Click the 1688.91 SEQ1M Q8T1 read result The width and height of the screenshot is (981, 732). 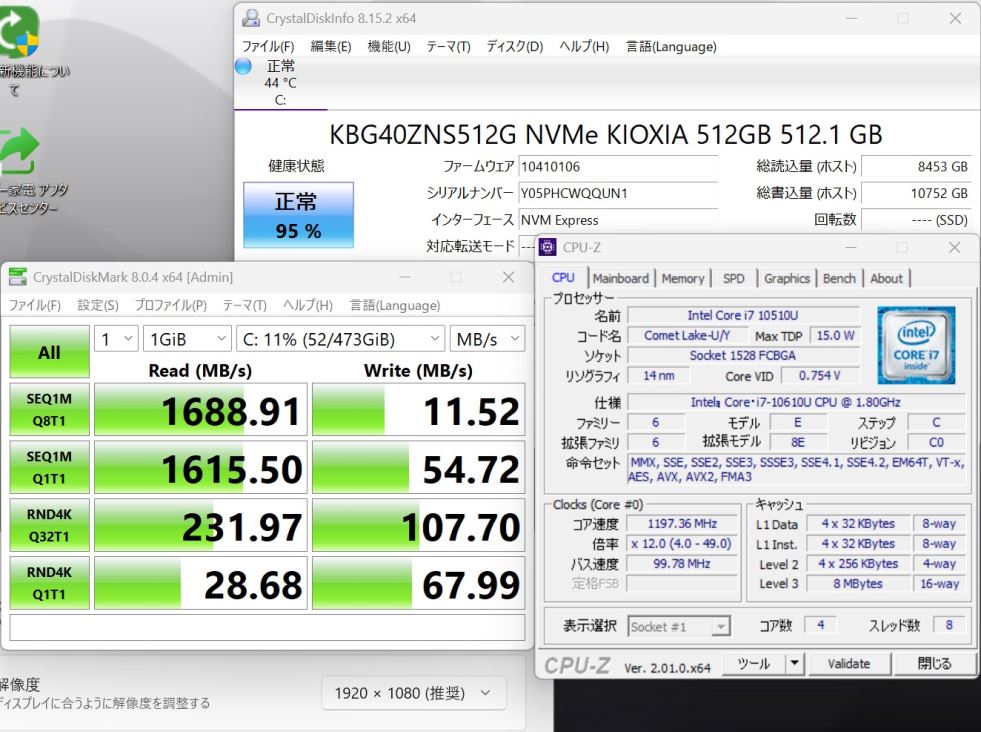coord(201,410)
